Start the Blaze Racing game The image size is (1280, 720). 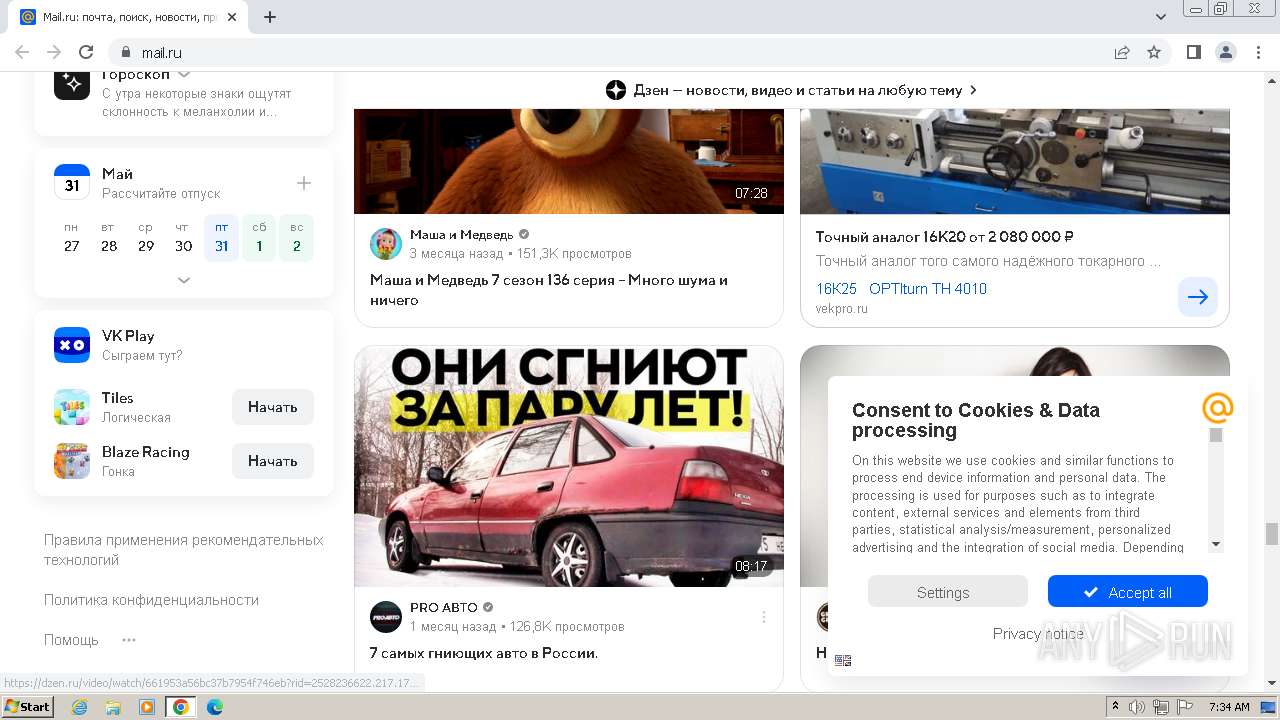coord(273,461)
